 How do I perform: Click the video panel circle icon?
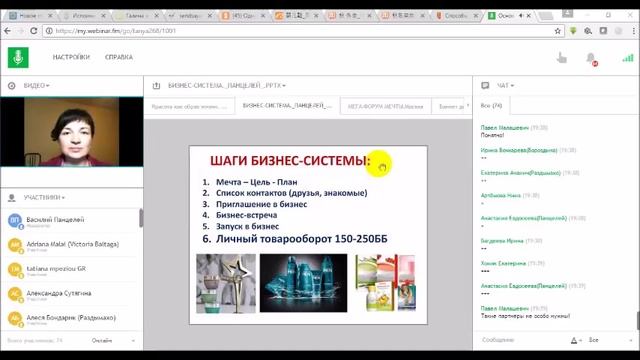(11, 86)
